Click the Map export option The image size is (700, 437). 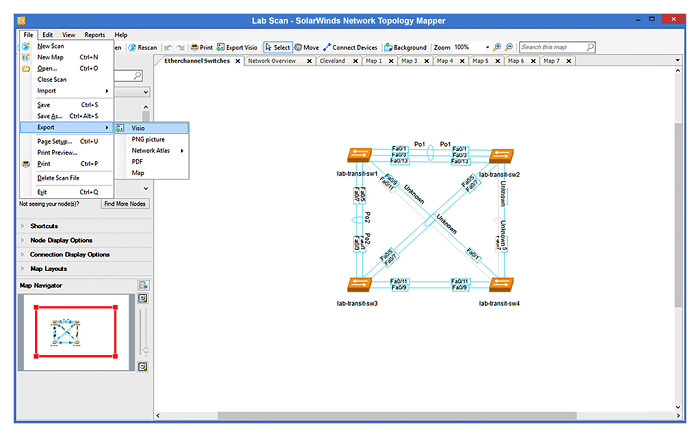[x=152, y=173]
